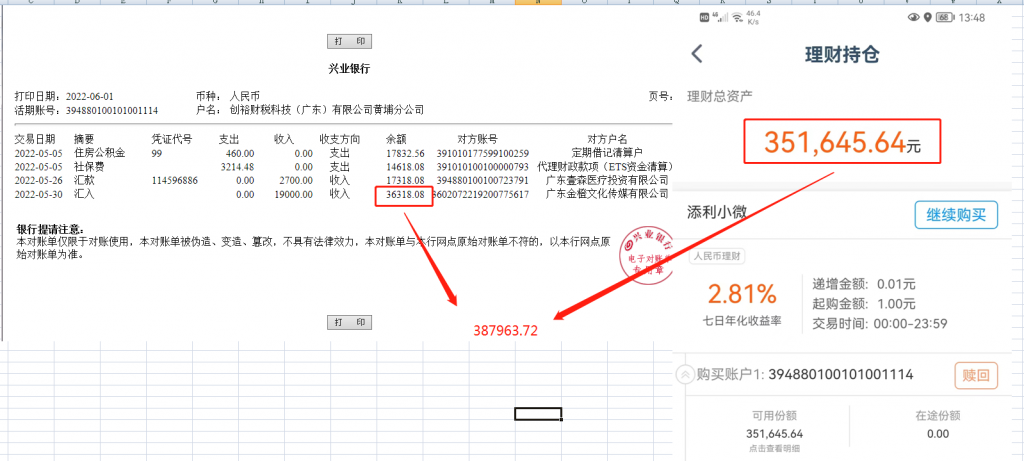Click the 可用份额 label
Screen dimensions: 1024x461
click(774, 416)
